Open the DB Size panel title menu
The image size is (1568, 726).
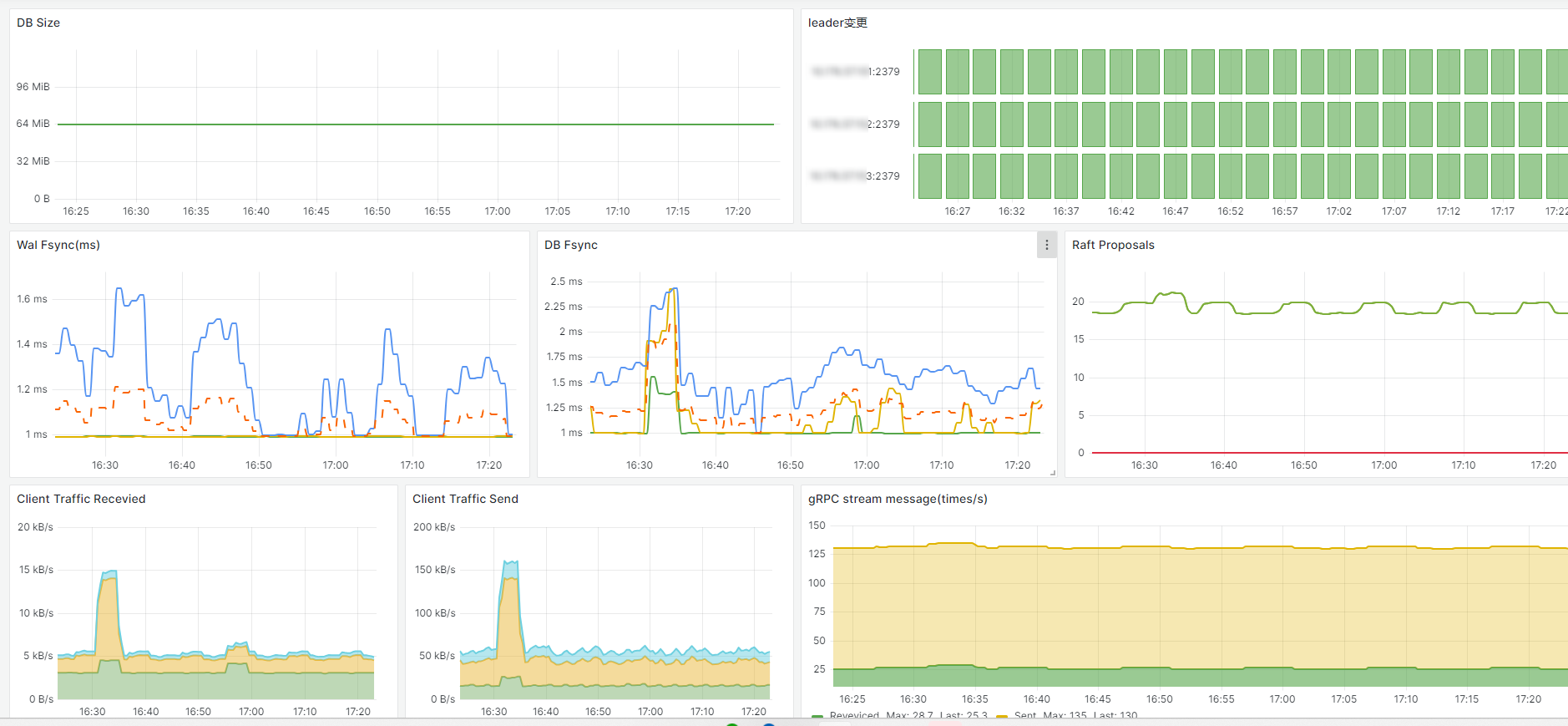click(x=38, y=23)
